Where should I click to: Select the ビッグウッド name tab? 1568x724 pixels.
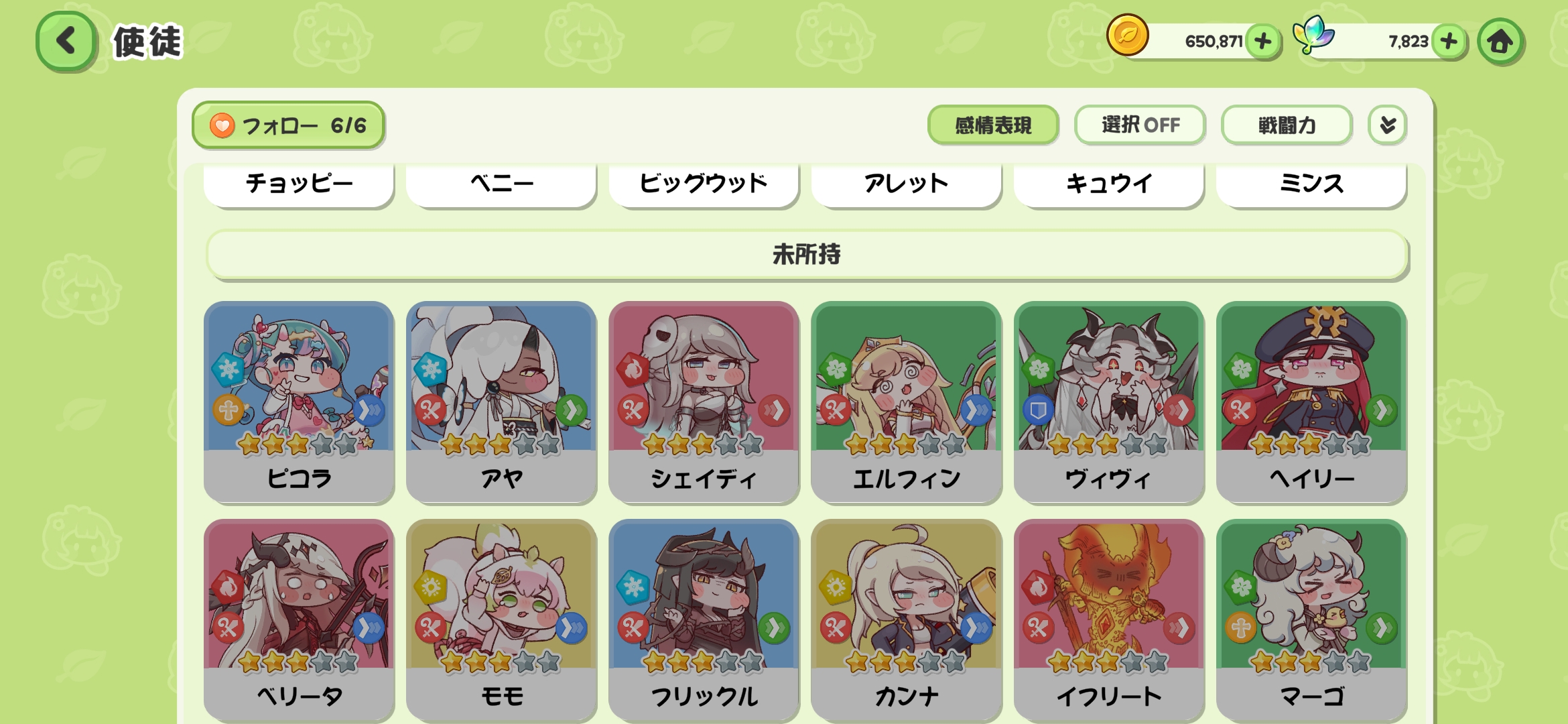704,184
